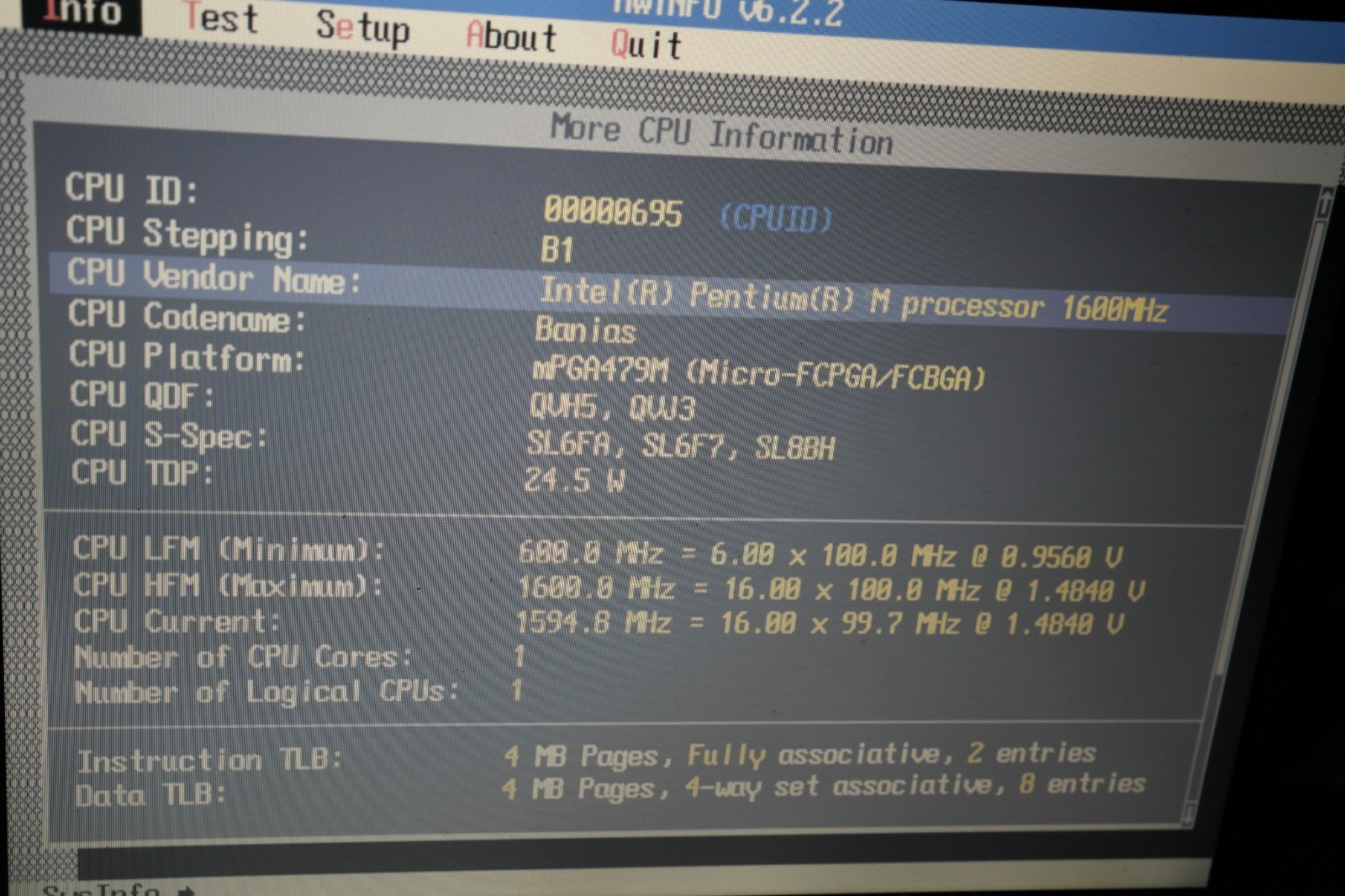The width and height of the screenshot is (1345, 896).
Task: Select the current value starting '1594.8 MHz'
Action: coord(820,624)
